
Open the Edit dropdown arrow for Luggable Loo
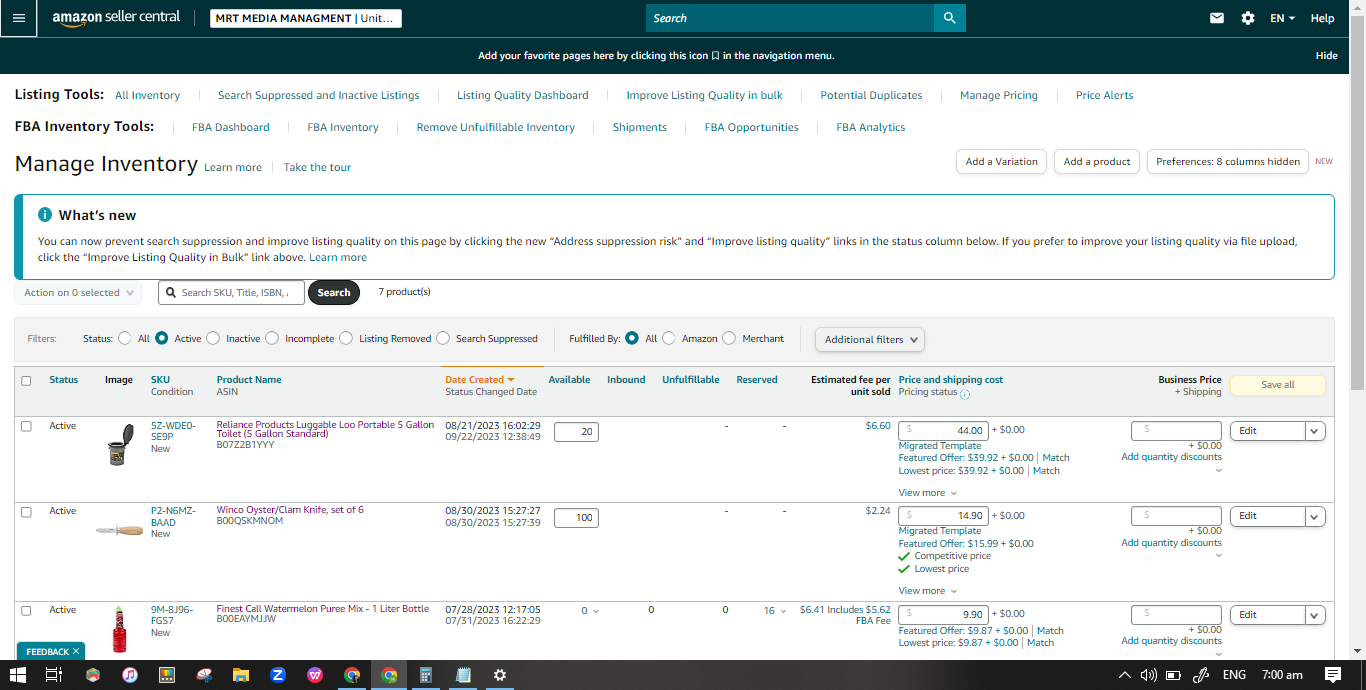pyautogui.click(x=1315, y=431)
